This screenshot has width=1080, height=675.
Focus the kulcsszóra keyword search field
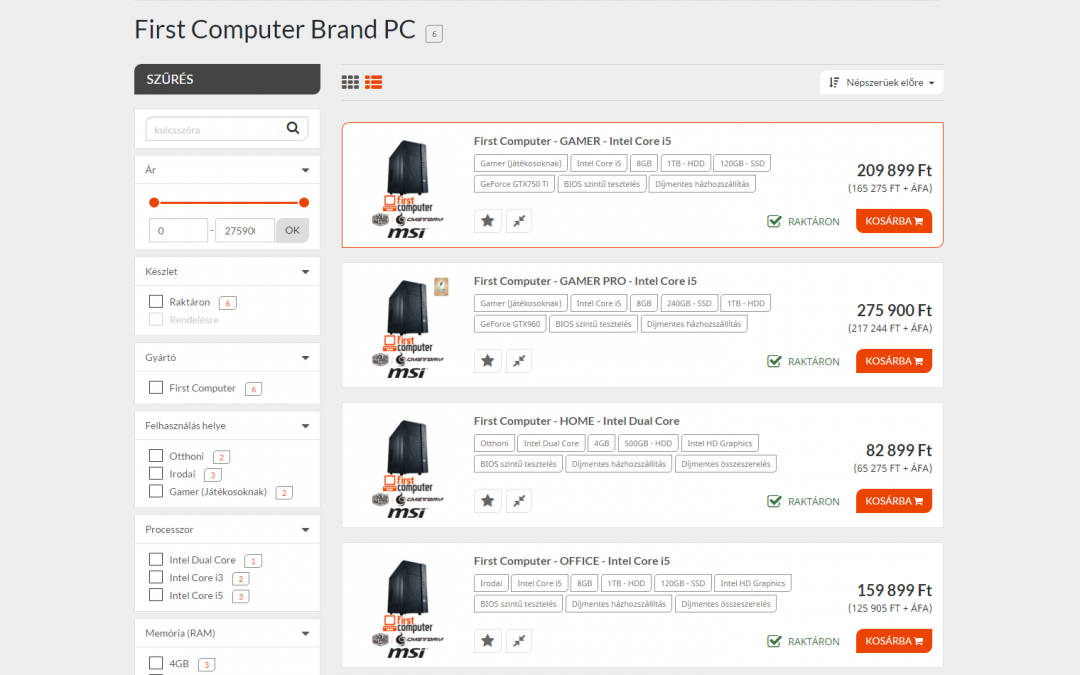tap(213, 129)
